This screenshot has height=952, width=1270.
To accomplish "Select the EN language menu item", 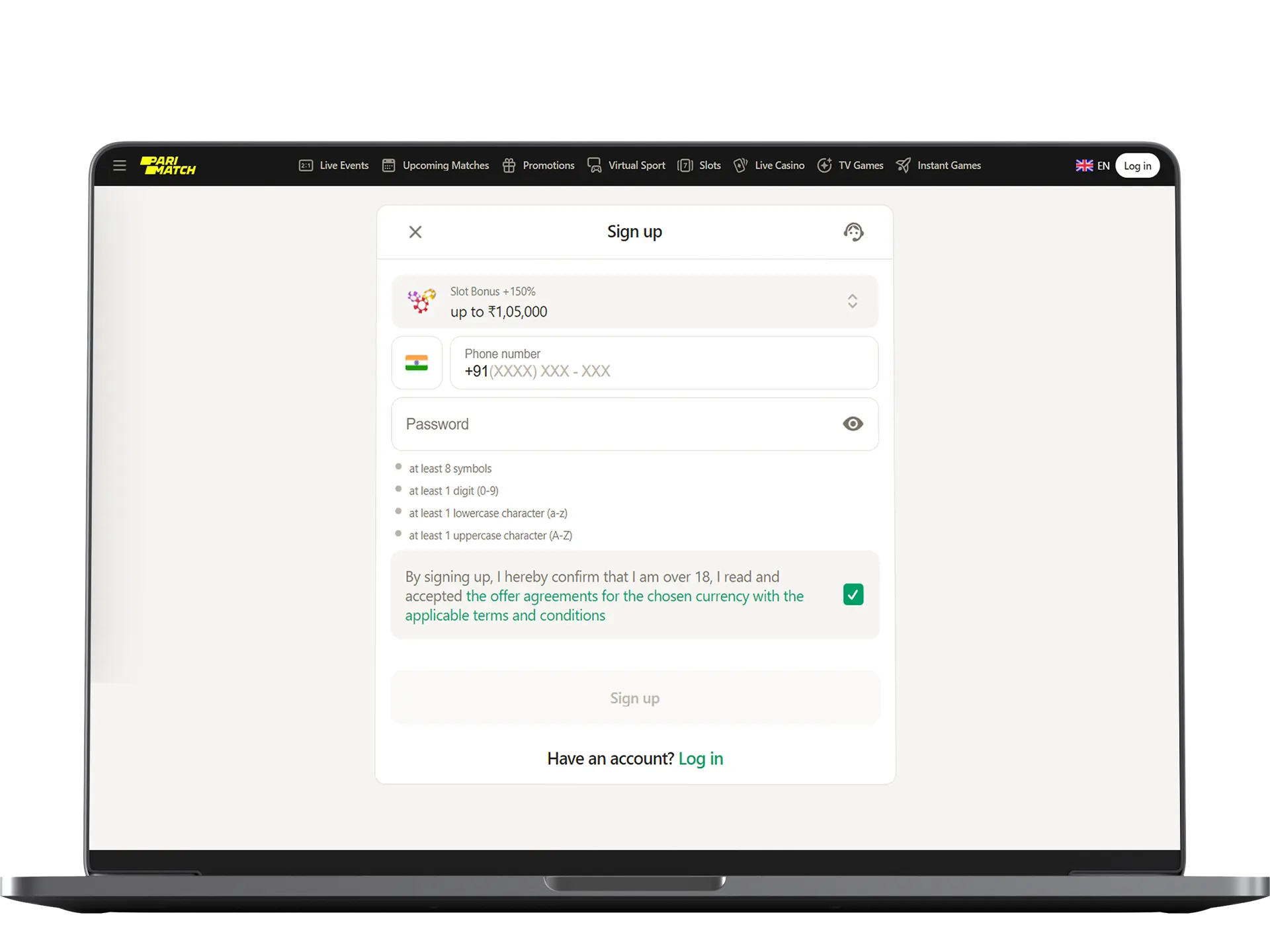I will click(x=1092, y=165).
